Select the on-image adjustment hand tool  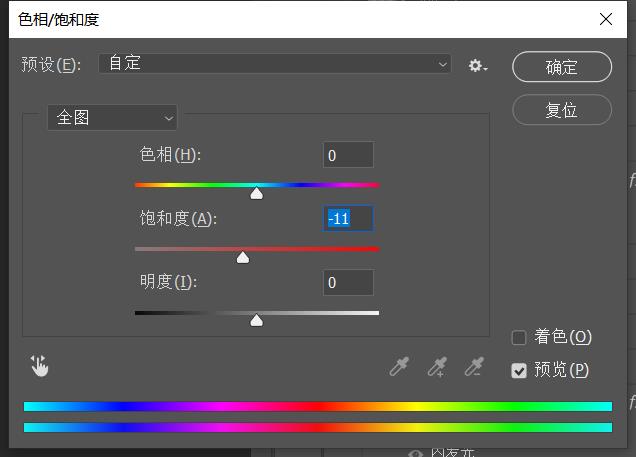tap(40, 366)
